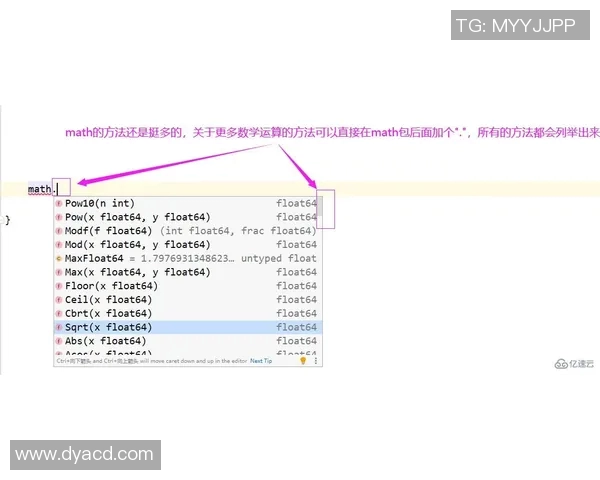Click the function icon next to Floor
600x480 pixels.
tap(59, 286)
